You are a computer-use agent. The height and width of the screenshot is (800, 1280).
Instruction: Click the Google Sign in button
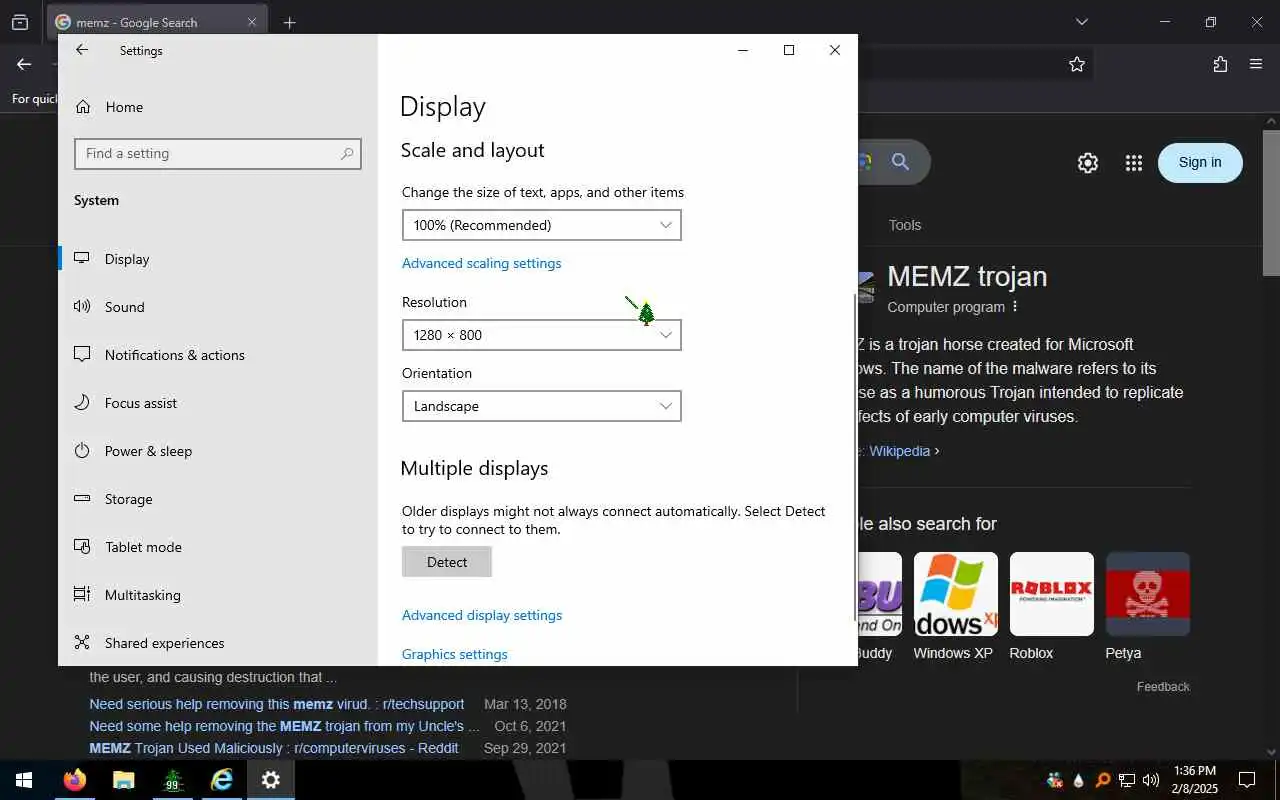(1200, 162)
